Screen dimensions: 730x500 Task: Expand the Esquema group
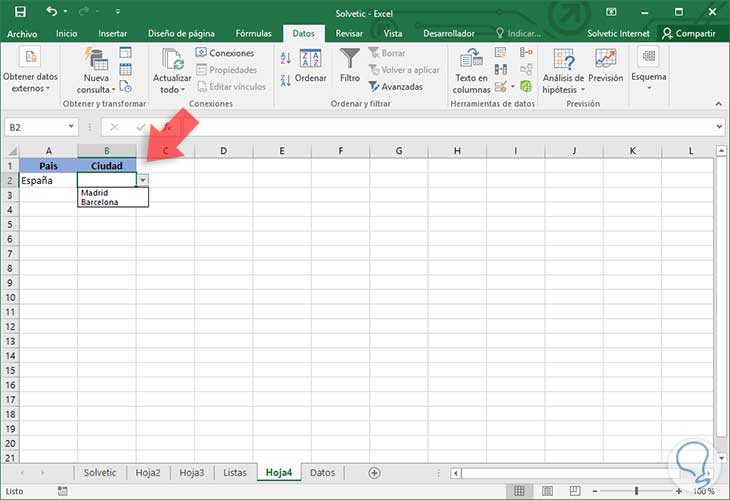[649, 69]
